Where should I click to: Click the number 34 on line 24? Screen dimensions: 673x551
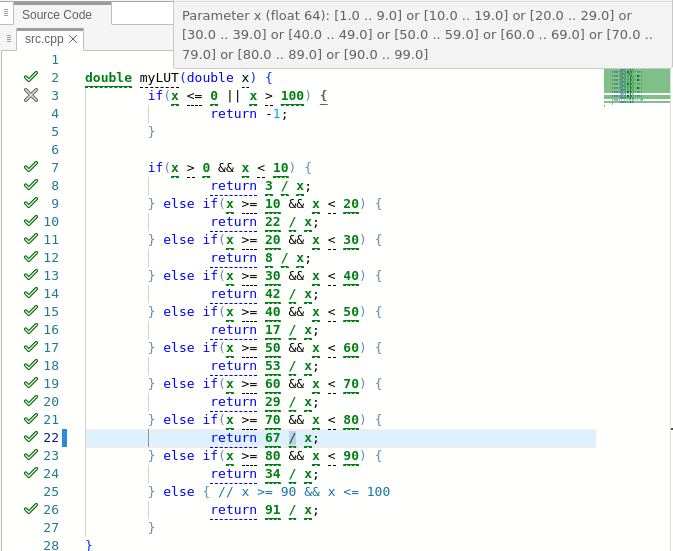coord(273,474)
